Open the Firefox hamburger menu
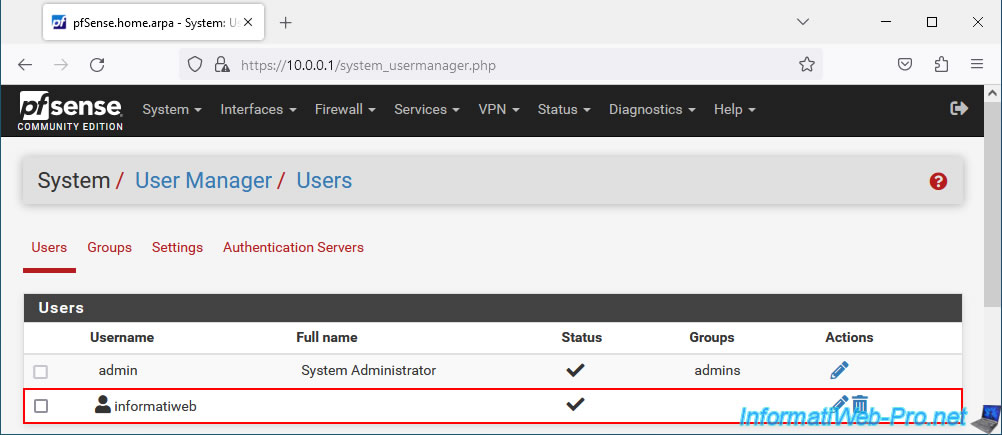The width and height of the screenshot is (1002, 435). pyautogui.click(x=976, y=65)
